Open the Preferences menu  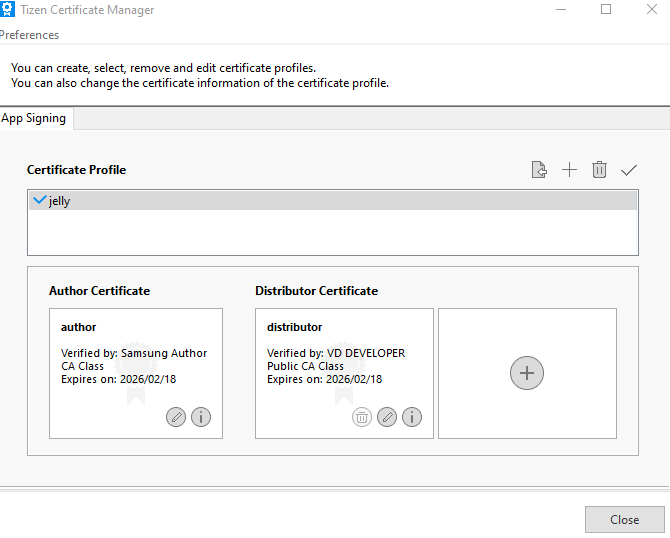tap(29, 35)
